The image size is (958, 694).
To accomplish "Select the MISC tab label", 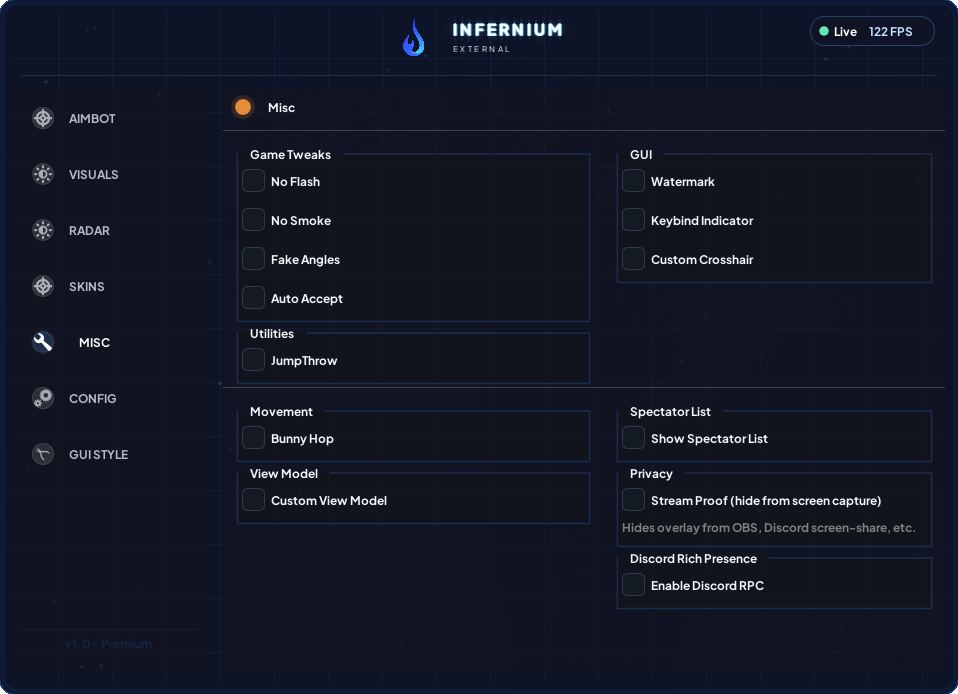I will 94,343.
